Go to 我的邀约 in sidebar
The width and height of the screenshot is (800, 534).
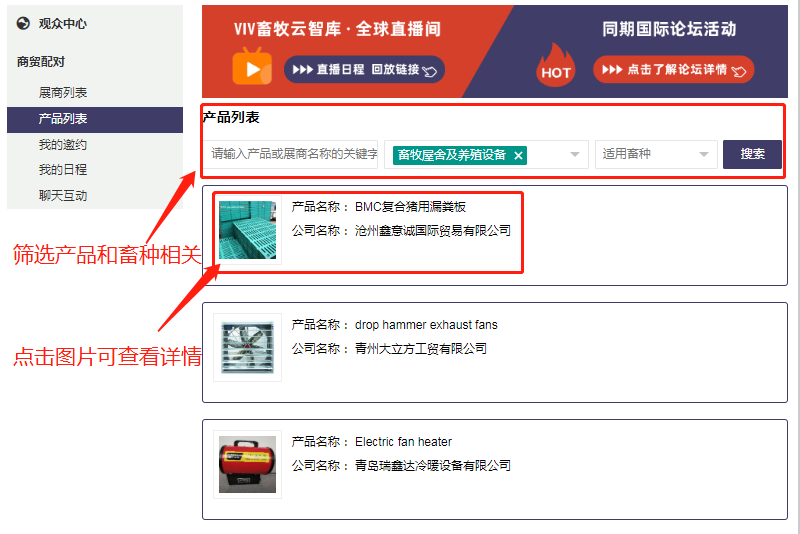[x=63, y=145]
